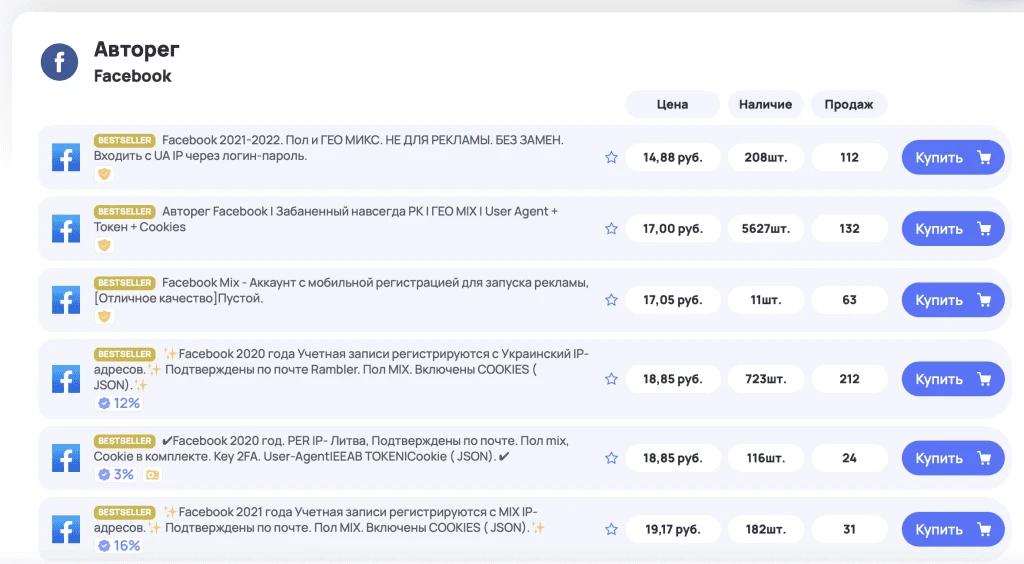
Task: Click sales count 112
Action: pos(849,157)
